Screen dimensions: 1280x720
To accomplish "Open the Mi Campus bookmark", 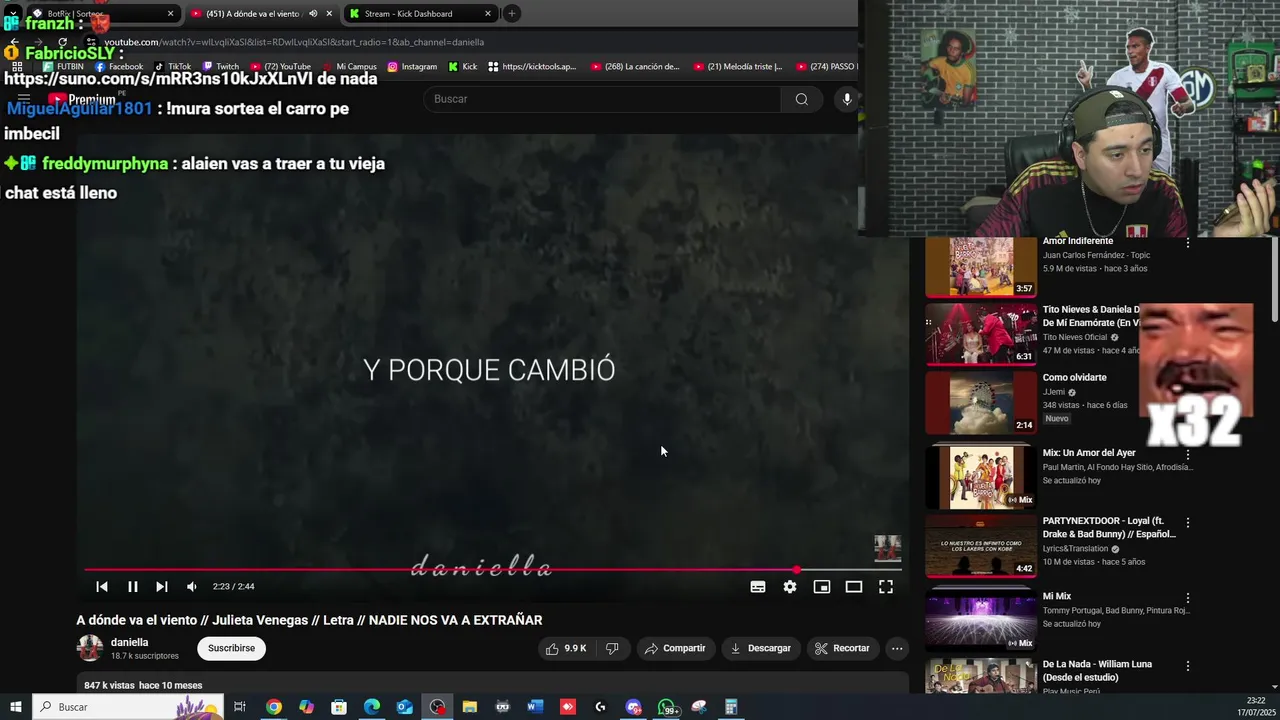I will (349, 67).
